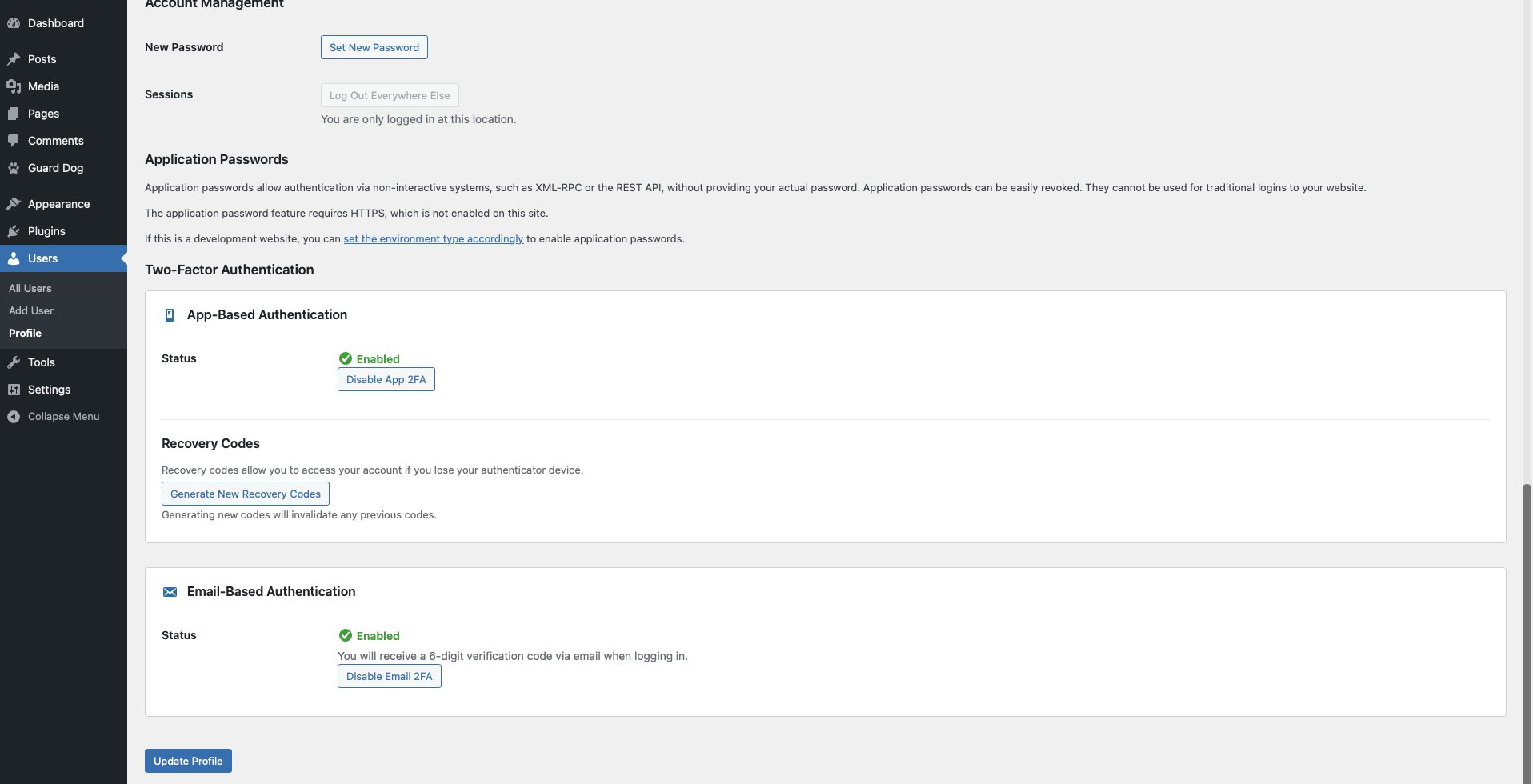The width and height of the screenshot is (1533, 784).
Task: Open the Add User page
Action: coord(31,310)
